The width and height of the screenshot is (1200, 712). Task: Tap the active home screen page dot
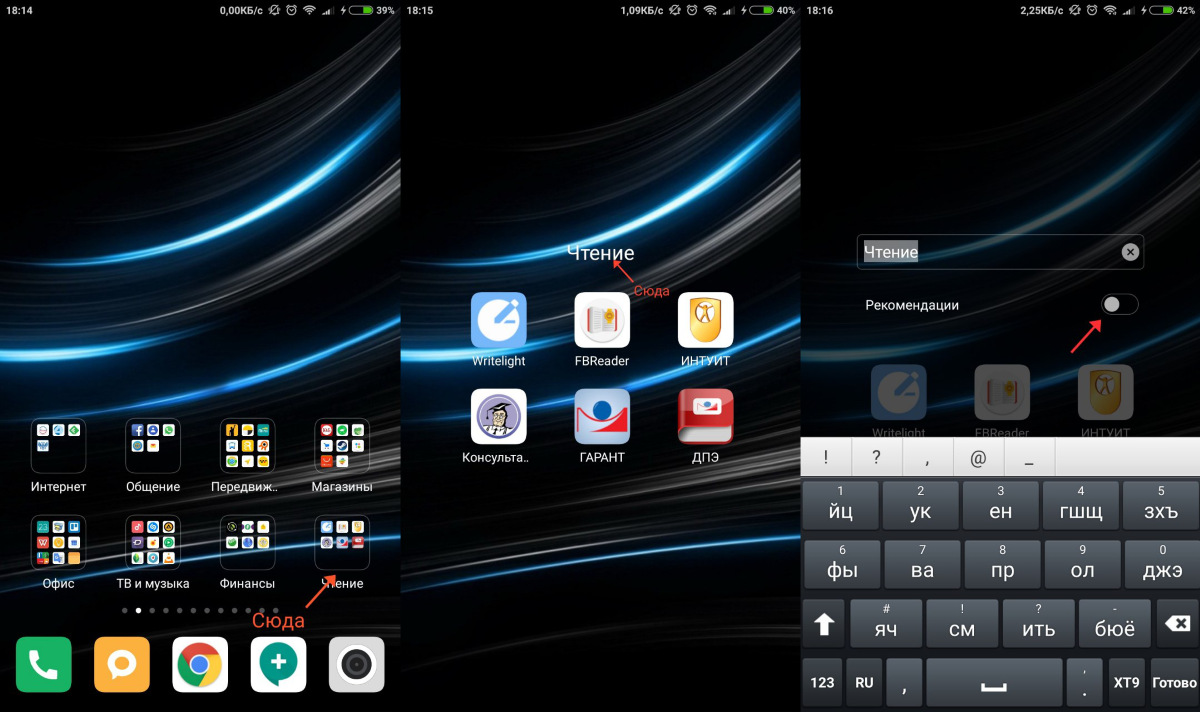tap(138, 609)
